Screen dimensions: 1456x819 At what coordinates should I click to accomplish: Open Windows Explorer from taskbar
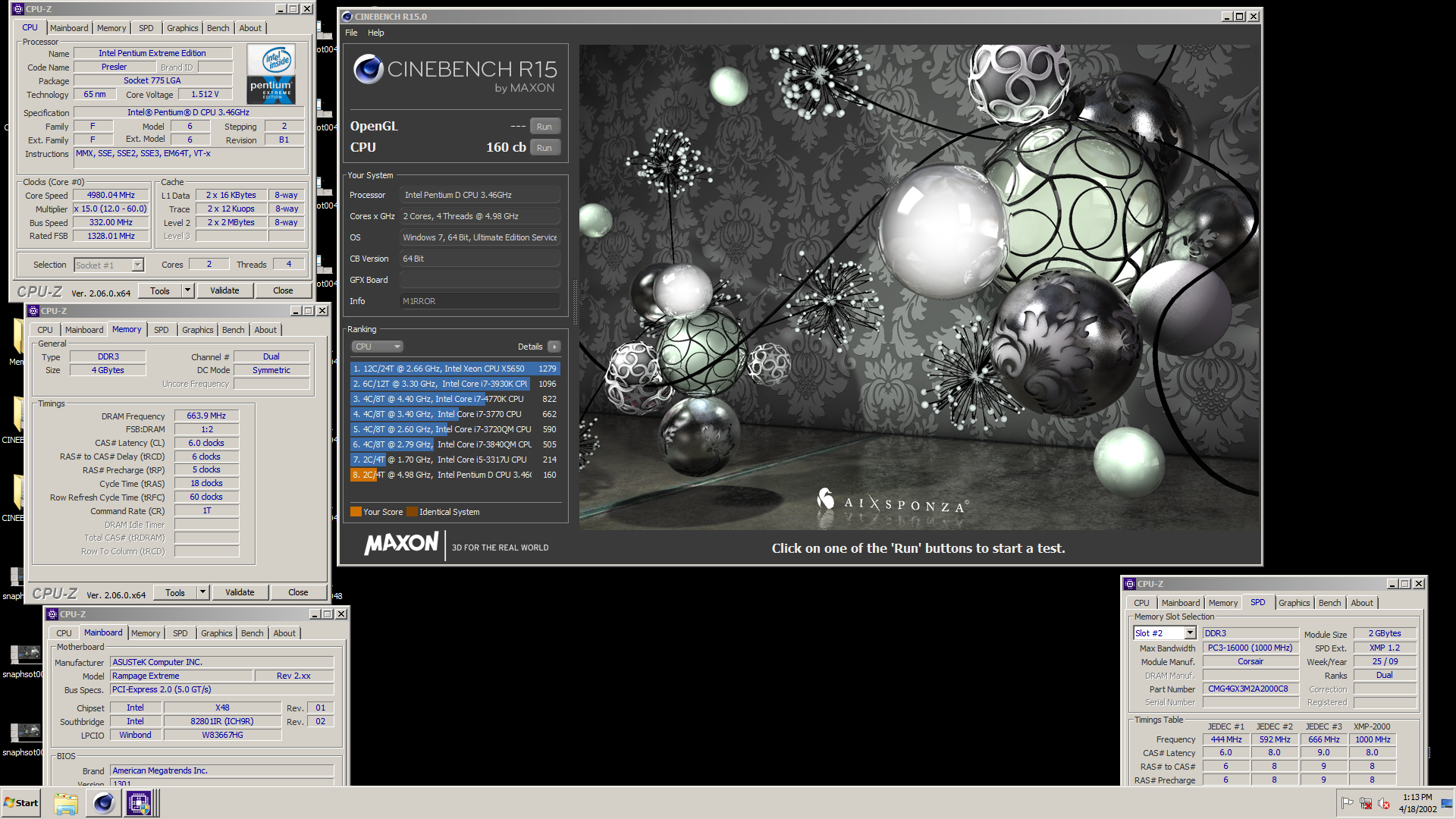coord(66,803)
